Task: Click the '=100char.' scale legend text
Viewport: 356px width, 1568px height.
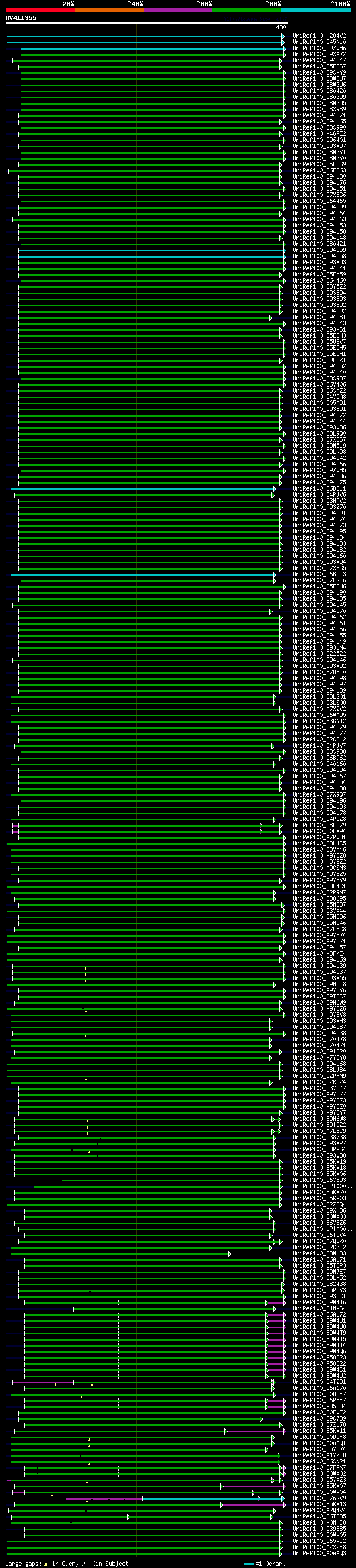Action: [x=271, y=1564]
